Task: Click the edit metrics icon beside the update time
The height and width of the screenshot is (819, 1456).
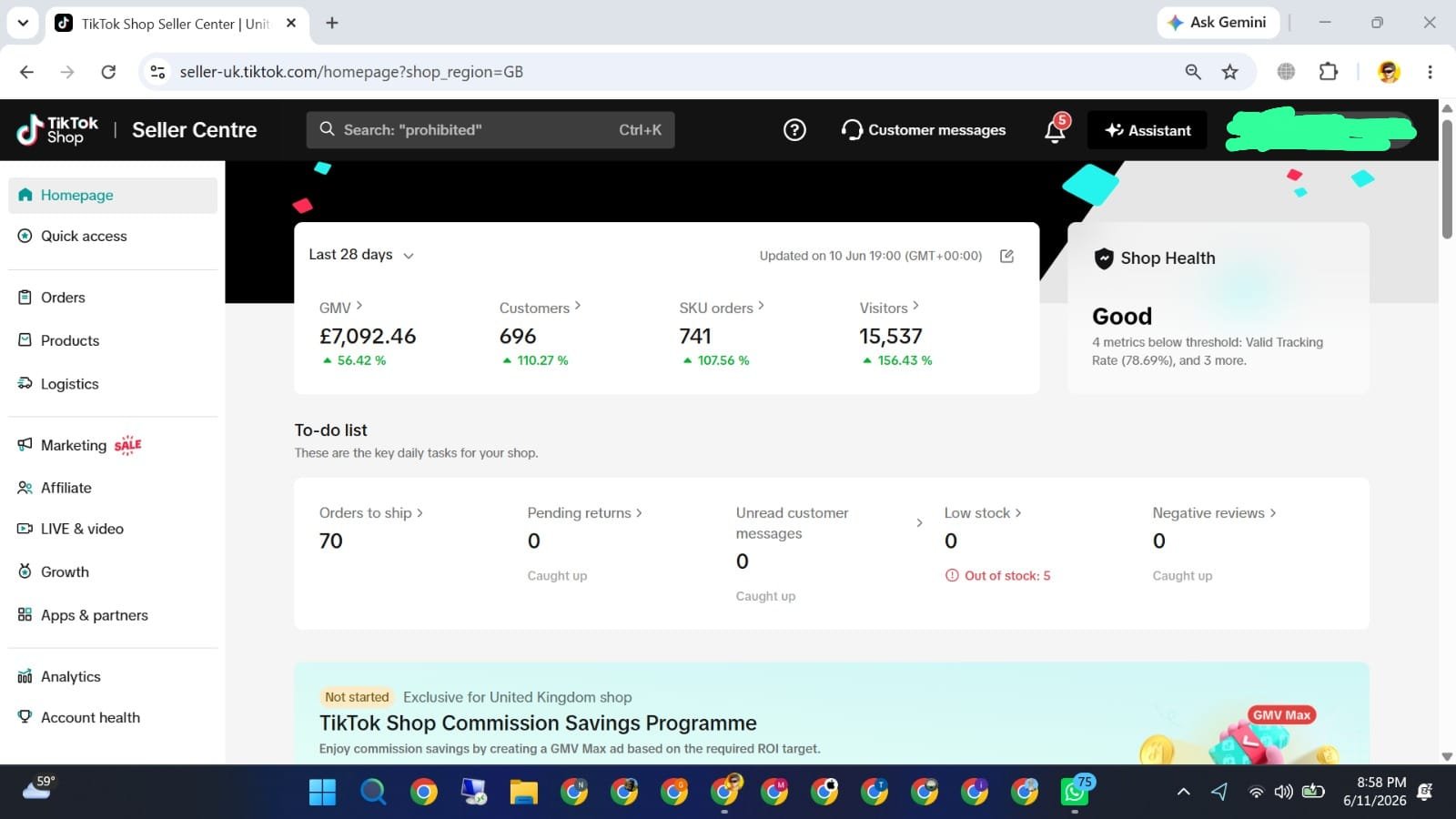Action: coord(1006,256)
